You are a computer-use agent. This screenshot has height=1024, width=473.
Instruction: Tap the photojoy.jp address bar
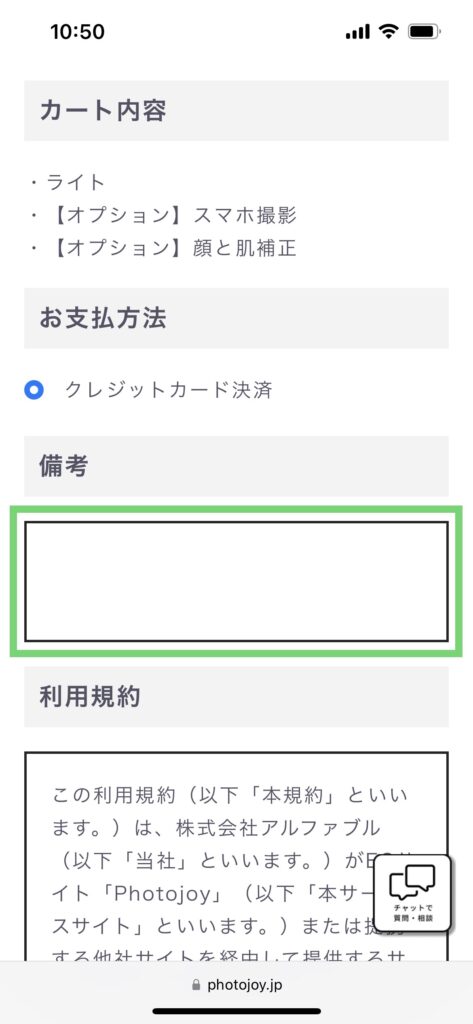pyautogui.click(x=236, y=985)
